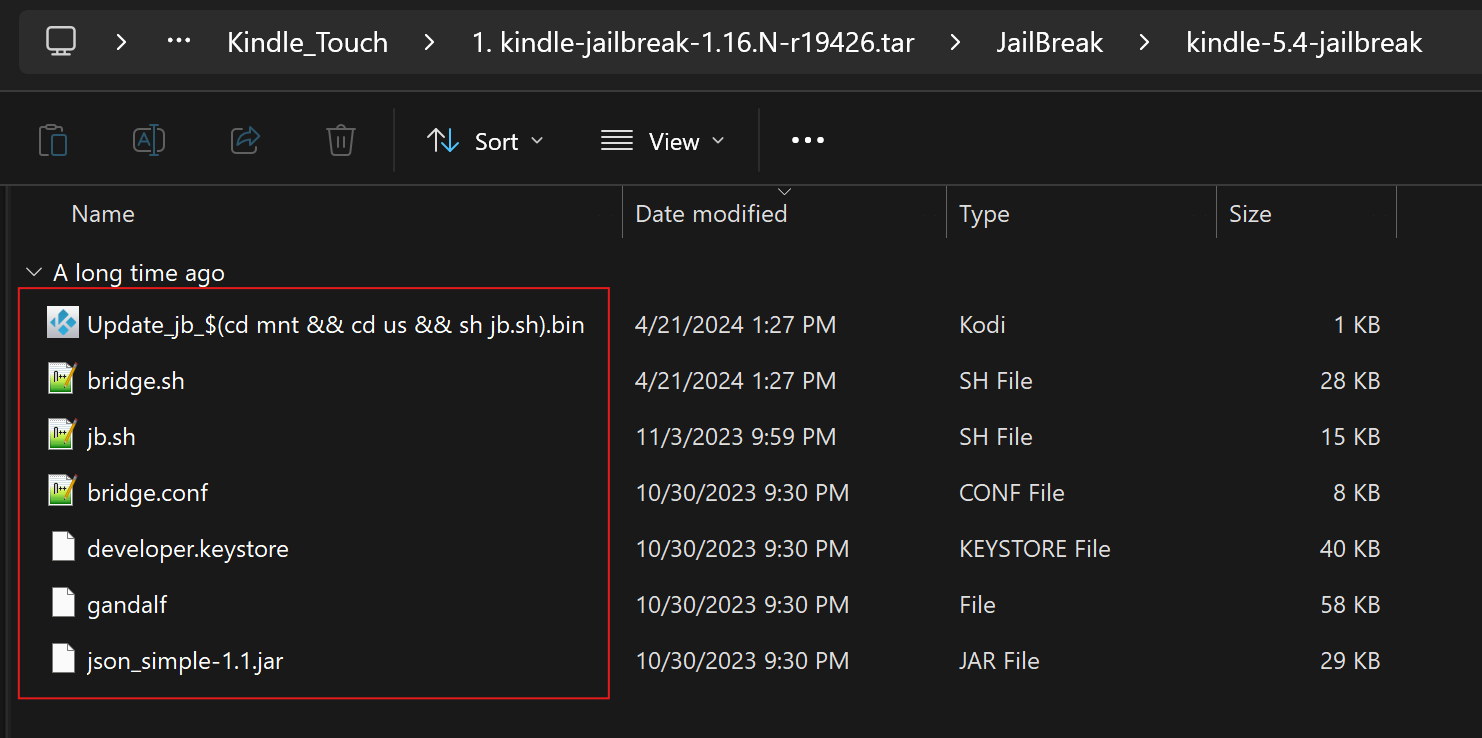Viewport: 1482px width, 738px height.
Task: Select kindle-5.4-jailbreak breadcrumb
Action: 1304,42
